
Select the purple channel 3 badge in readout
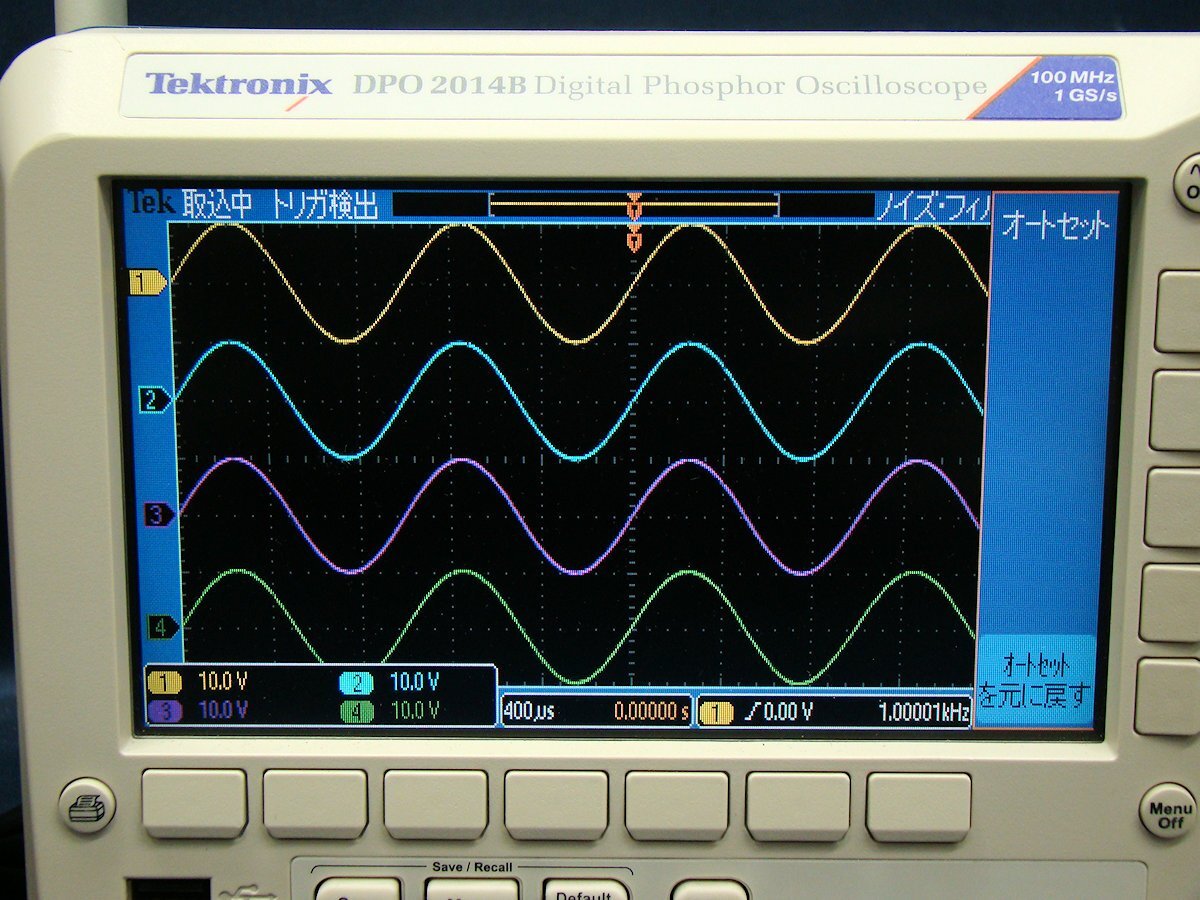click(x=165, y=709)
